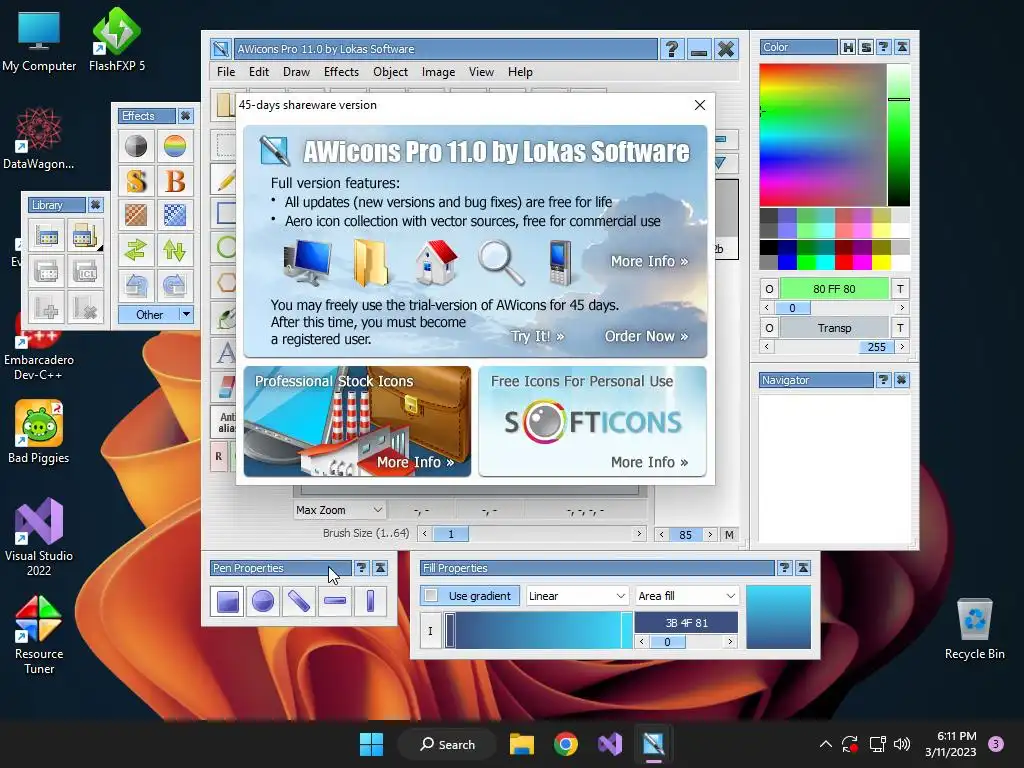Click AWicons main window help question icon

(672, 49)
